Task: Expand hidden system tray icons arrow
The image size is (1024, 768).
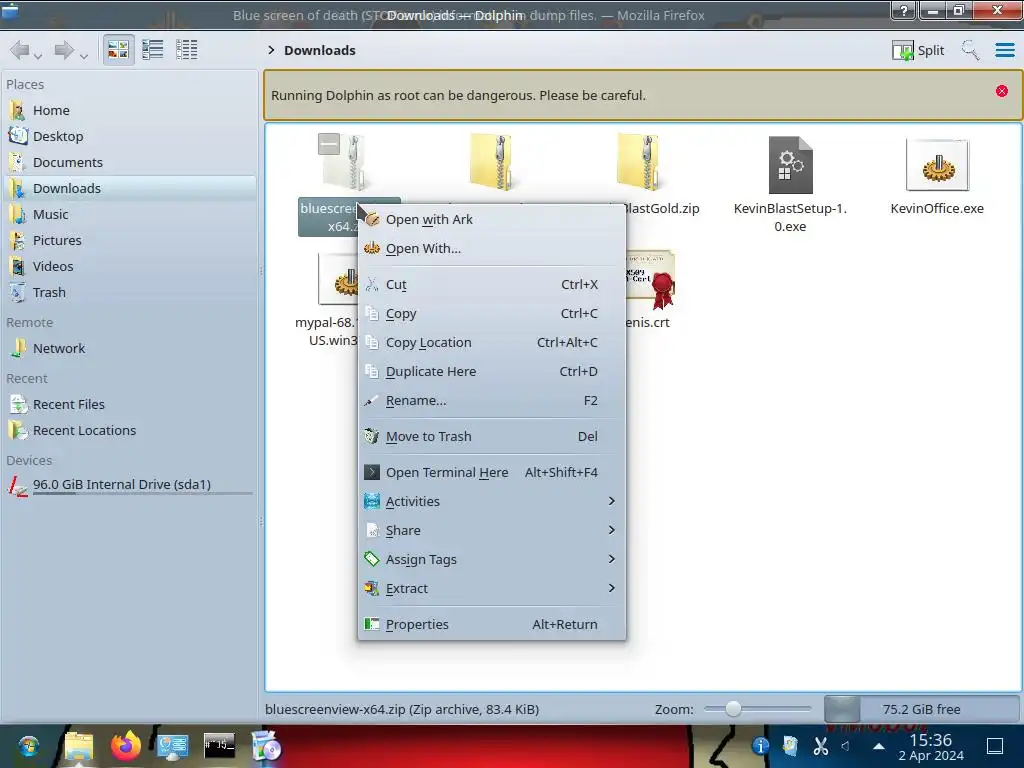Action: 879,746
